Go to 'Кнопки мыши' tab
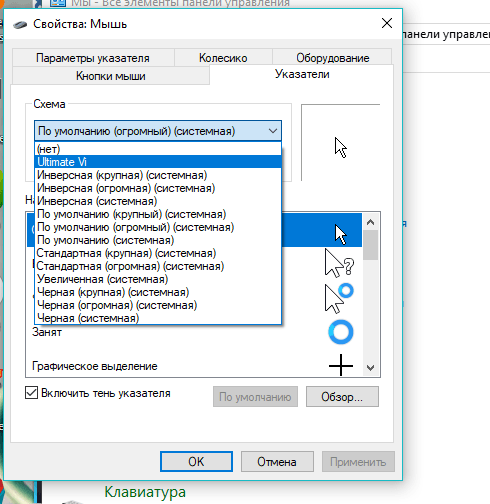Screen dimensions: 490x504 point(111,76)
